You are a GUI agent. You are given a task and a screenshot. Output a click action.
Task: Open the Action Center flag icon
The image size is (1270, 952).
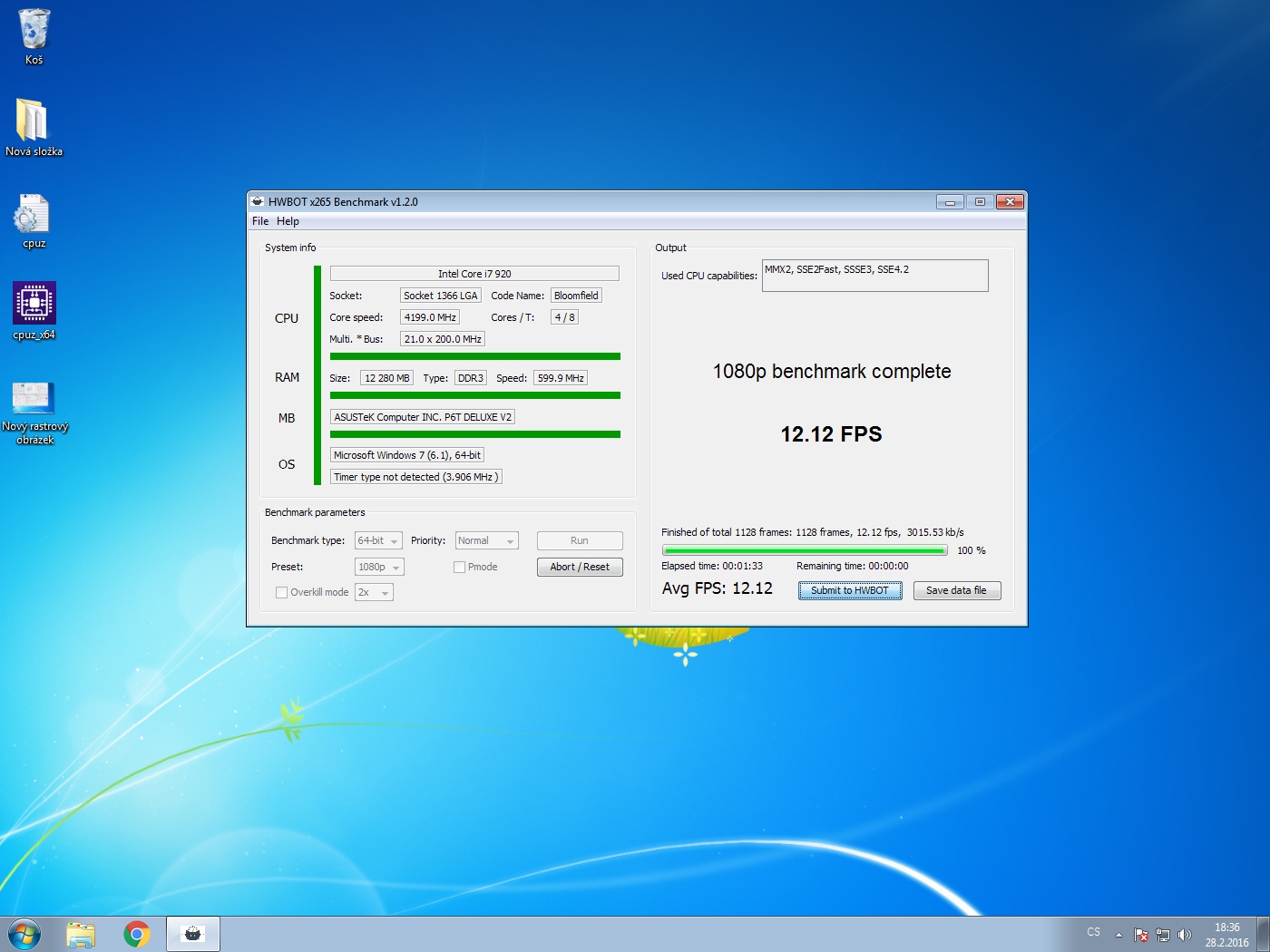[1141, 935]
